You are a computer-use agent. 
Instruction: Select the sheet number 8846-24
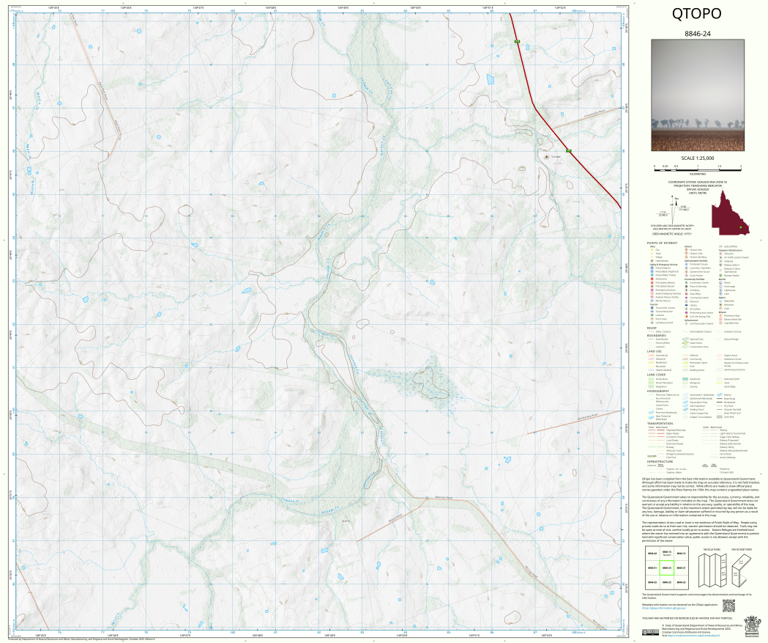697,34
